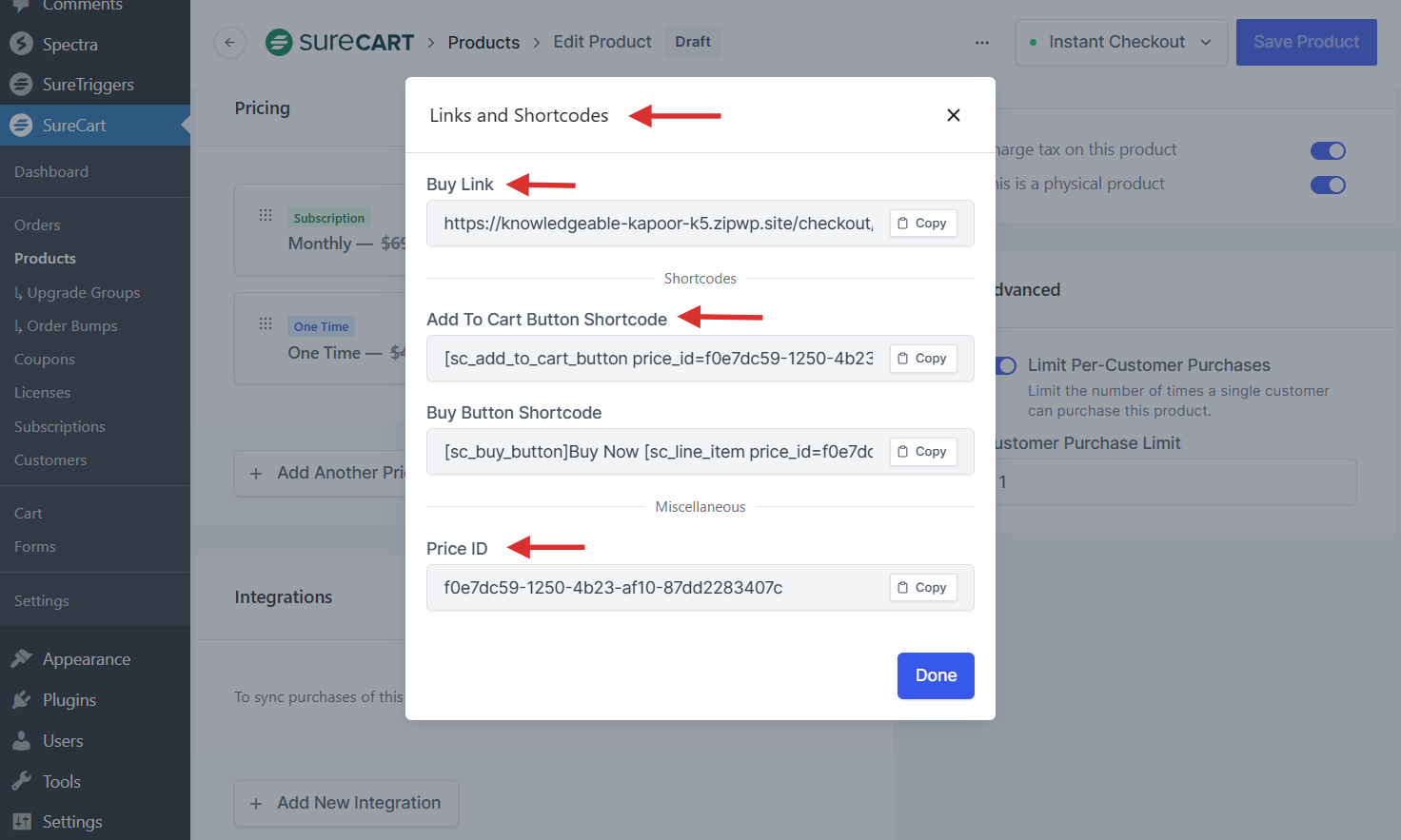The height and width of the screenshot is (840, 1401).
Task: Expand the Instant Checkout dropdown
Action: tap(1120, 43)
